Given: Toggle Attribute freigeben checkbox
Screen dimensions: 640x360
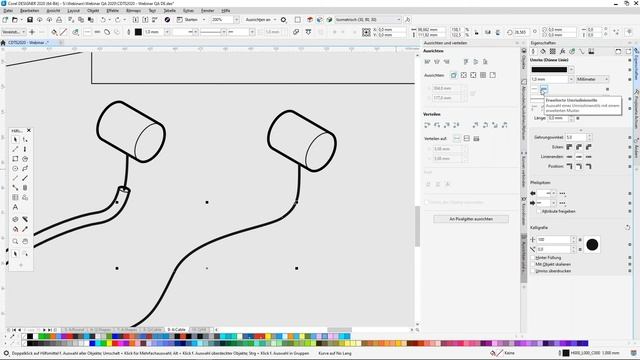Looking at the screenshot, I should [538, 211].
